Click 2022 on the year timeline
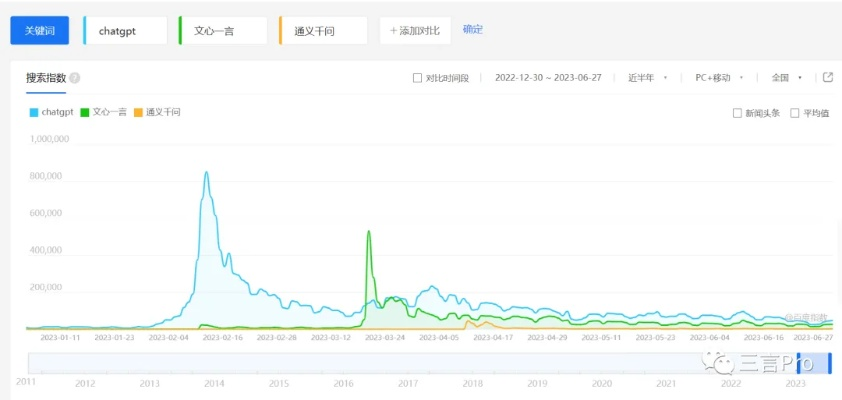The width and height of the screenshot is (842, 400). [x=731, y=384]
